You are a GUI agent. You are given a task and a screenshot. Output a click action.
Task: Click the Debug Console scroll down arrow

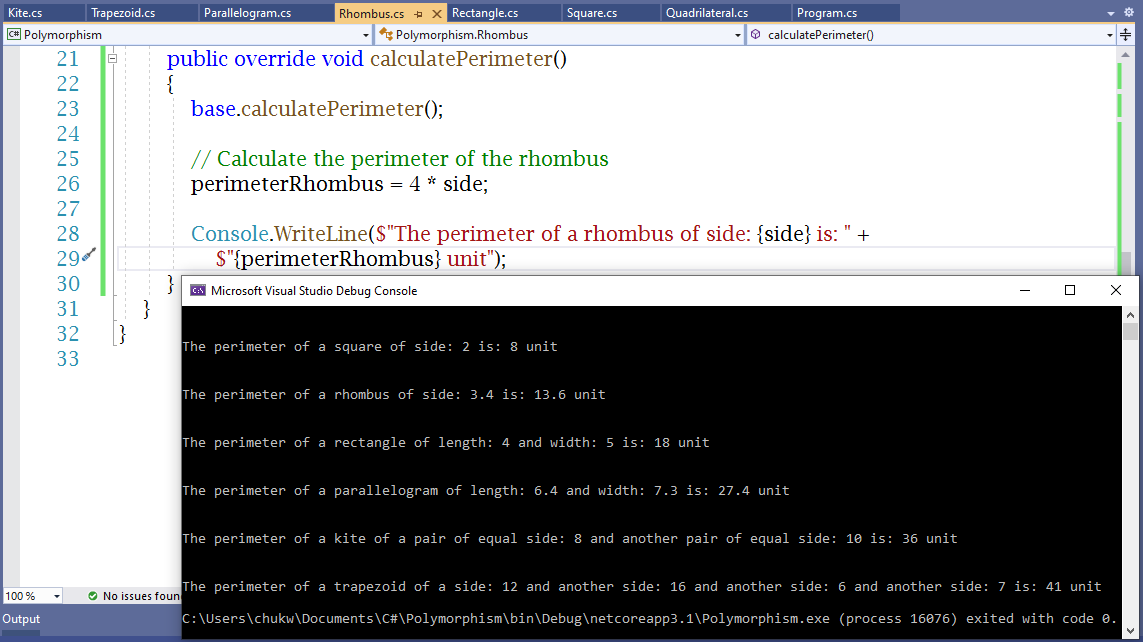(x=1130, y=631)
